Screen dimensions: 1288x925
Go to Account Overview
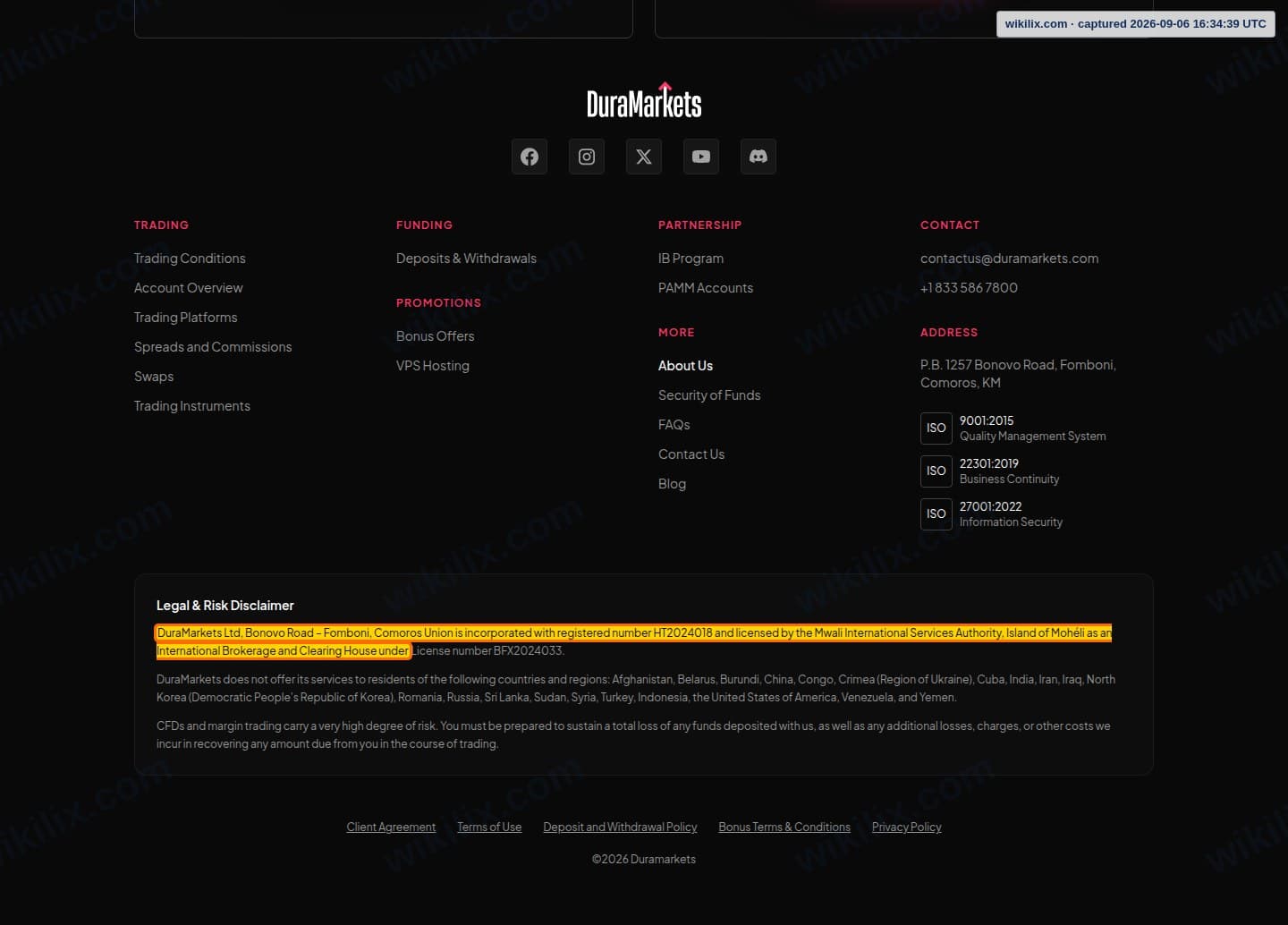pos(189,288)
